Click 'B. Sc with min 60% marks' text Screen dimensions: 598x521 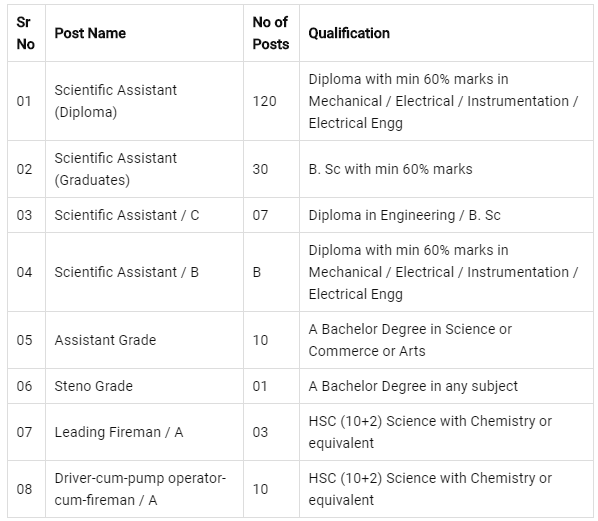391,169
